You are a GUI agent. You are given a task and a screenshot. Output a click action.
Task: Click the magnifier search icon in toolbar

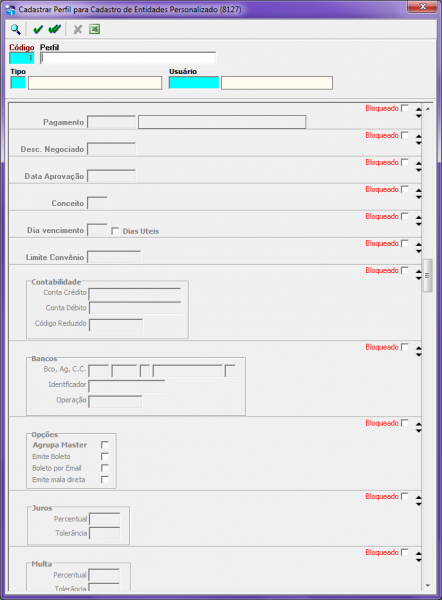point(15,29)
